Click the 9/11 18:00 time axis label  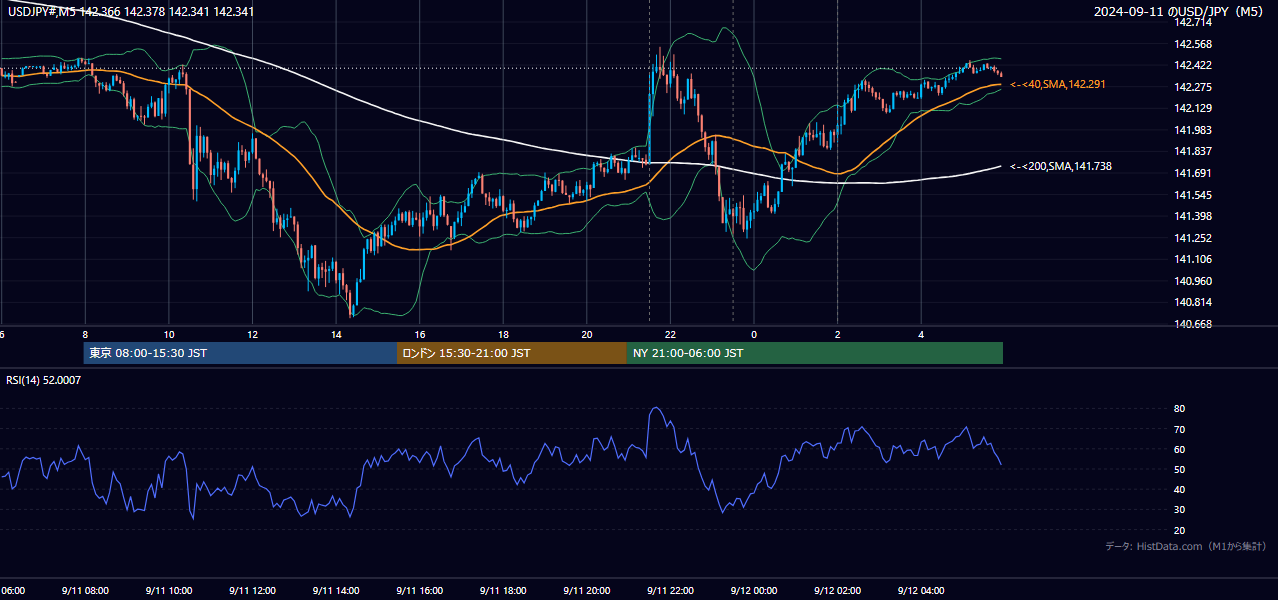(503, 590)
